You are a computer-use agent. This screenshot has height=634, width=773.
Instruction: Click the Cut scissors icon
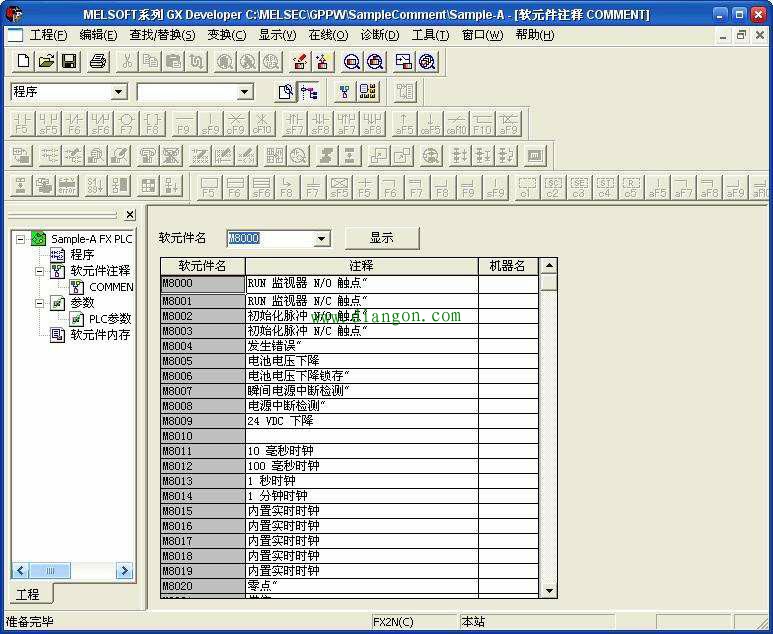click(127, 62)
